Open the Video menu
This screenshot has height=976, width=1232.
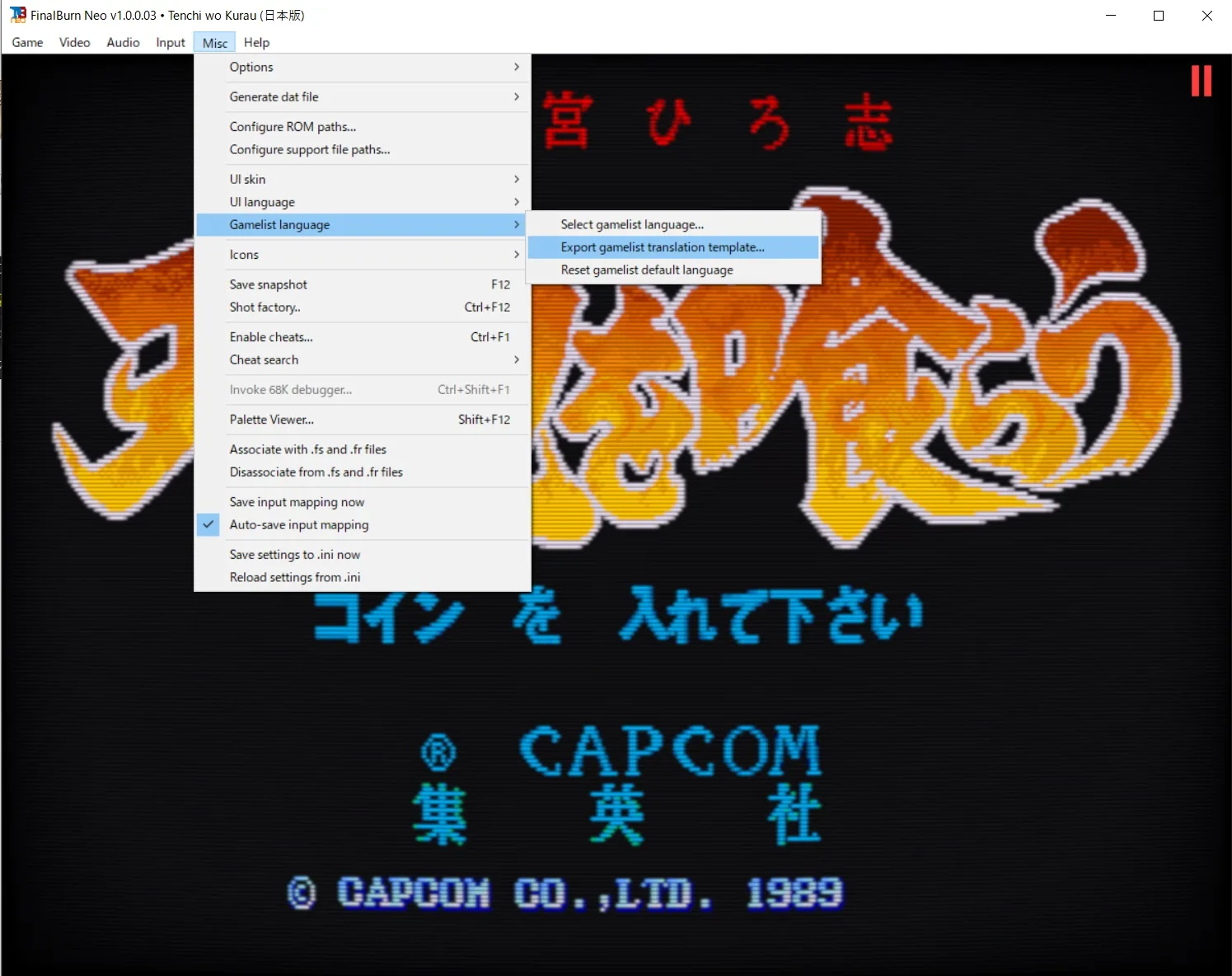point(74,42)
